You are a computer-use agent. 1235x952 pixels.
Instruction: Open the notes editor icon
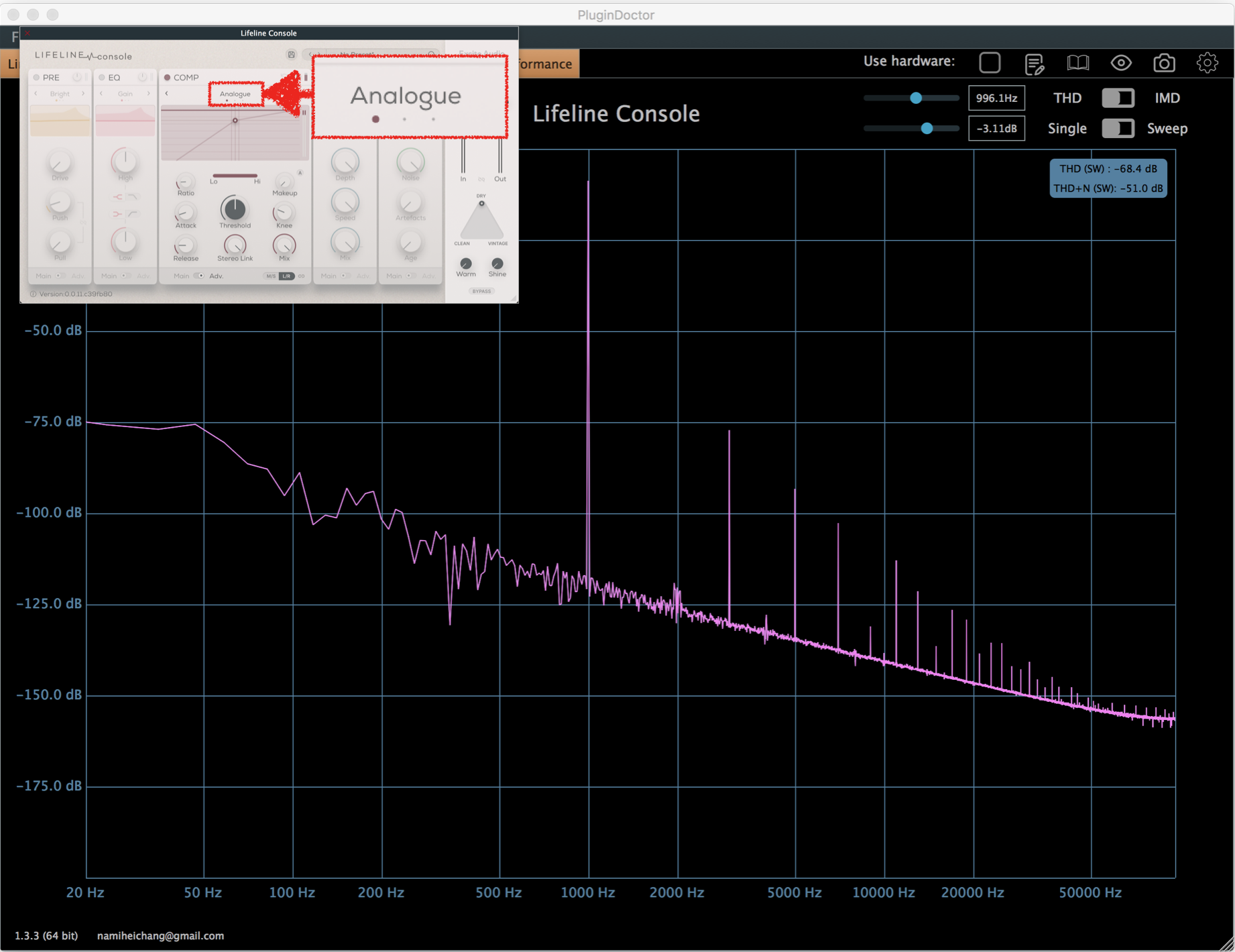click(x=1034, y=64)
